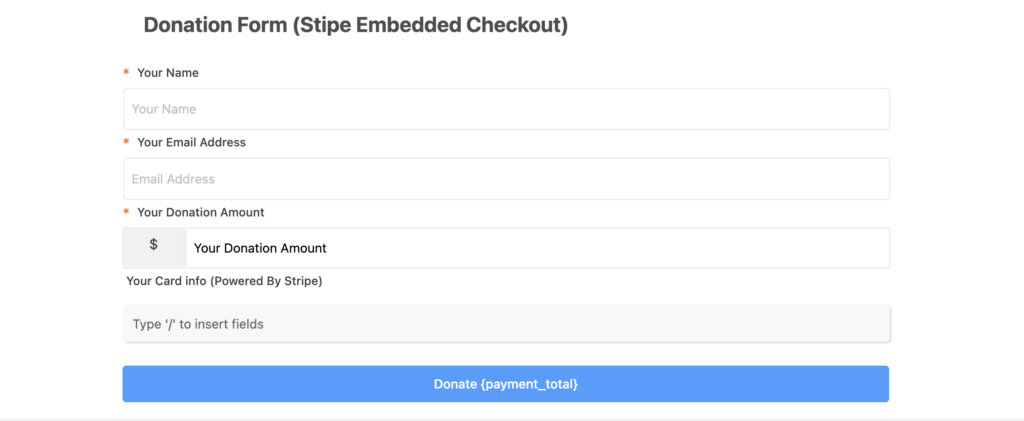This screenshot has height=421, width=1024.
Task: Focus the Email Address input field
Action: point(506,179)
